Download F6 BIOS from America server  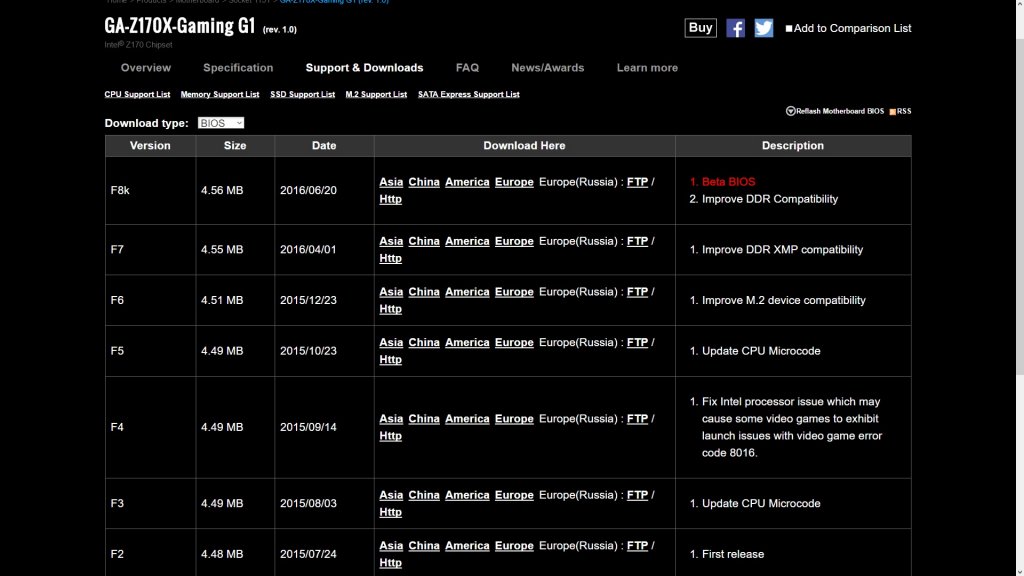(467, 292)
